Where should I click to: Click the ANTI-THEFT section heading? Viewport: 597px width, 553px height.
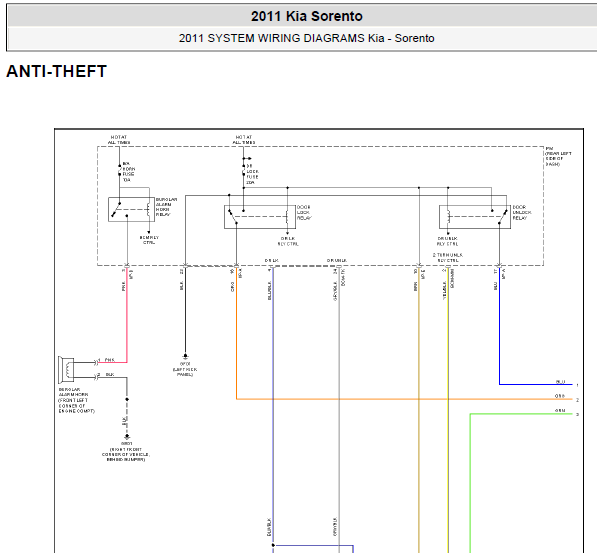click(x=56, y=72)
